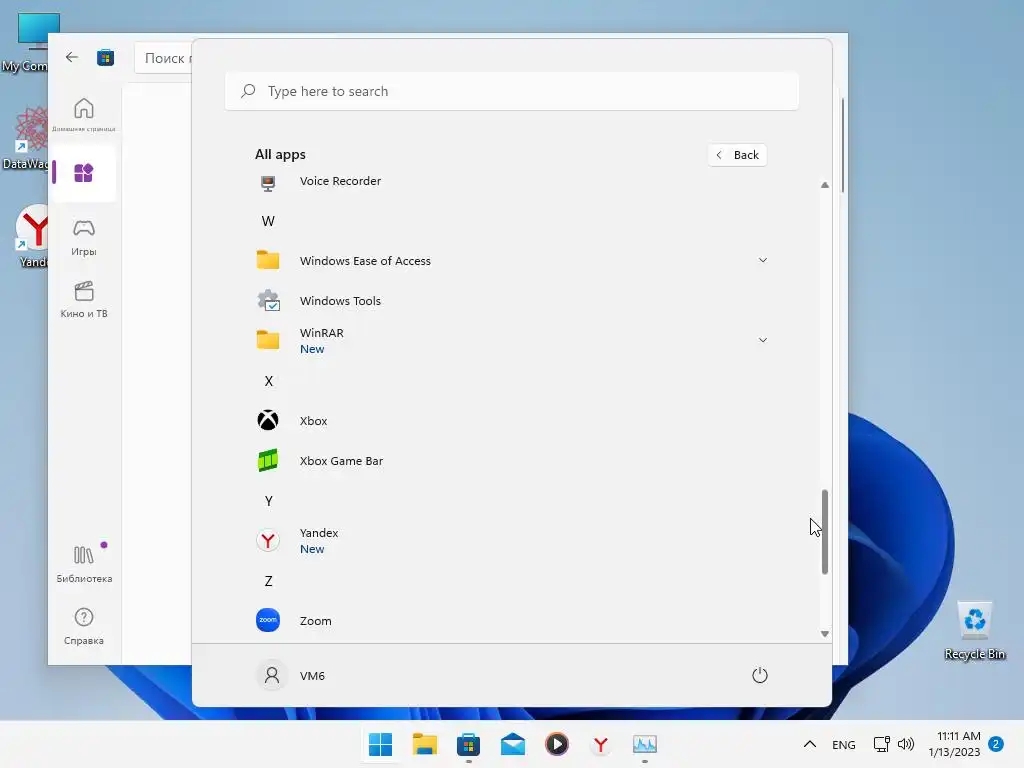Open the notification badge showing 2

(x=996, y=744)
